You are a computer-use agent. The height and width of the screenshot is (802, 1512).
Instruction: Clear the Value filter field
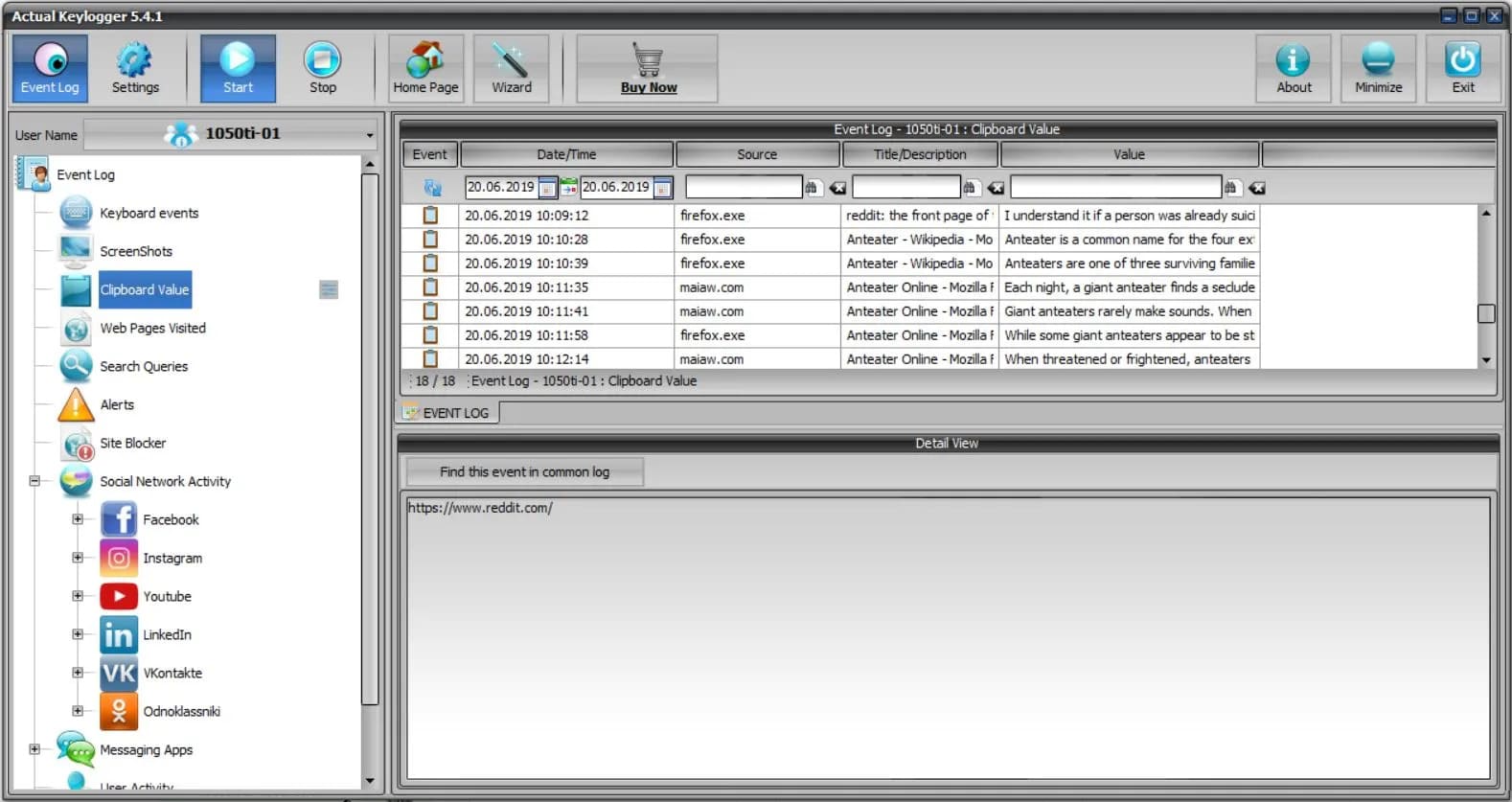tap(1257, 188)
